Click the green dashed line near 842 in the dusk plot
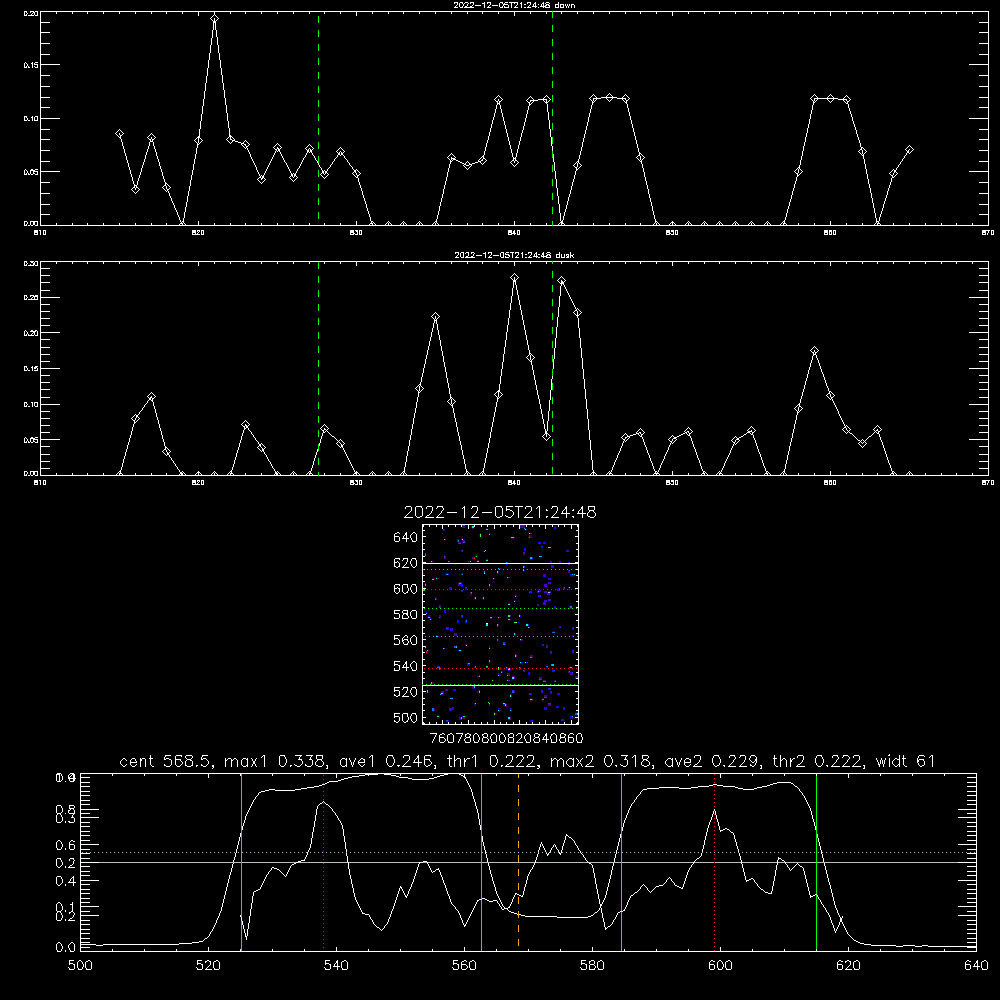 click(552, 368)
